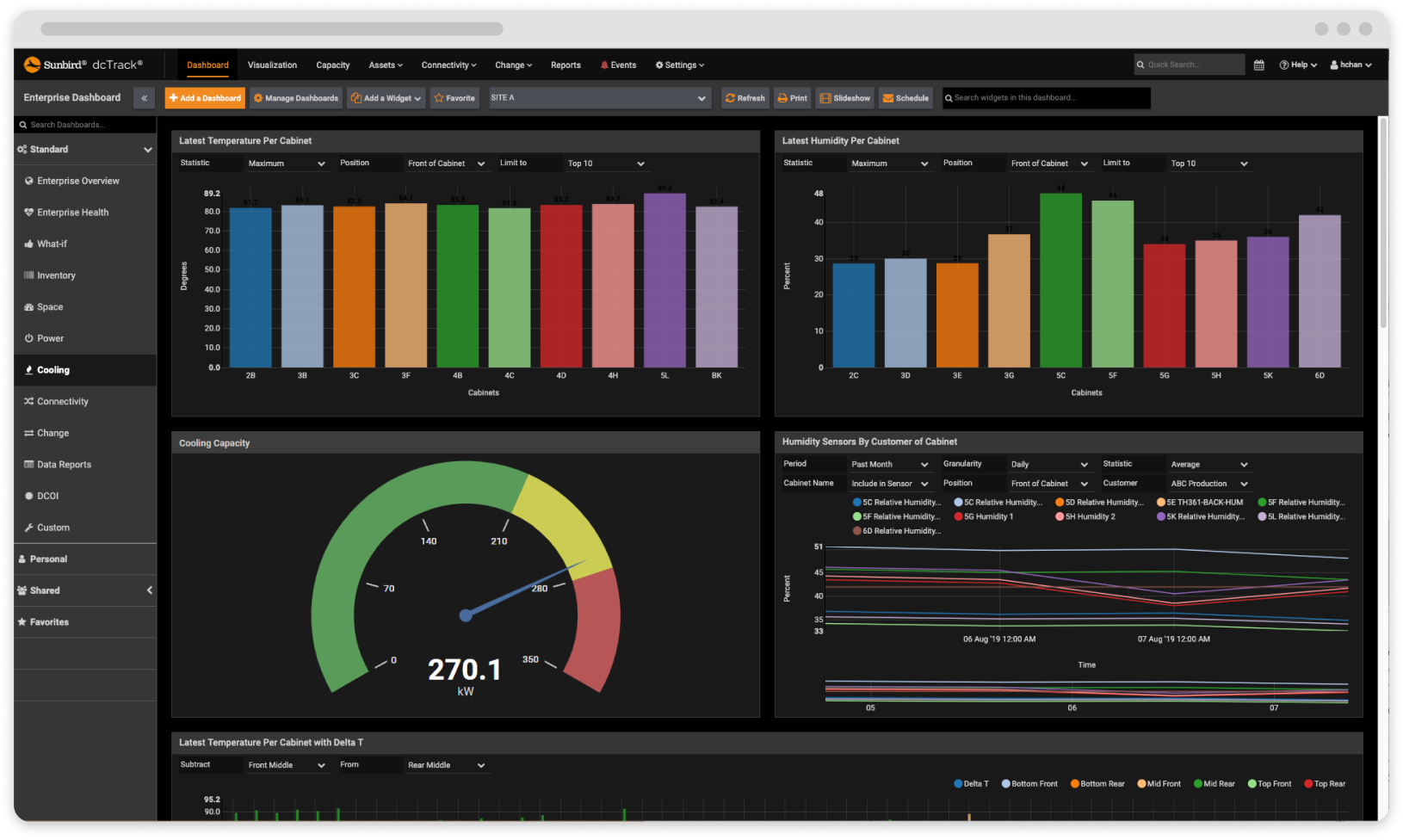
Task: Open Enterprise Health in sidebar
Action: coord(72,213)
